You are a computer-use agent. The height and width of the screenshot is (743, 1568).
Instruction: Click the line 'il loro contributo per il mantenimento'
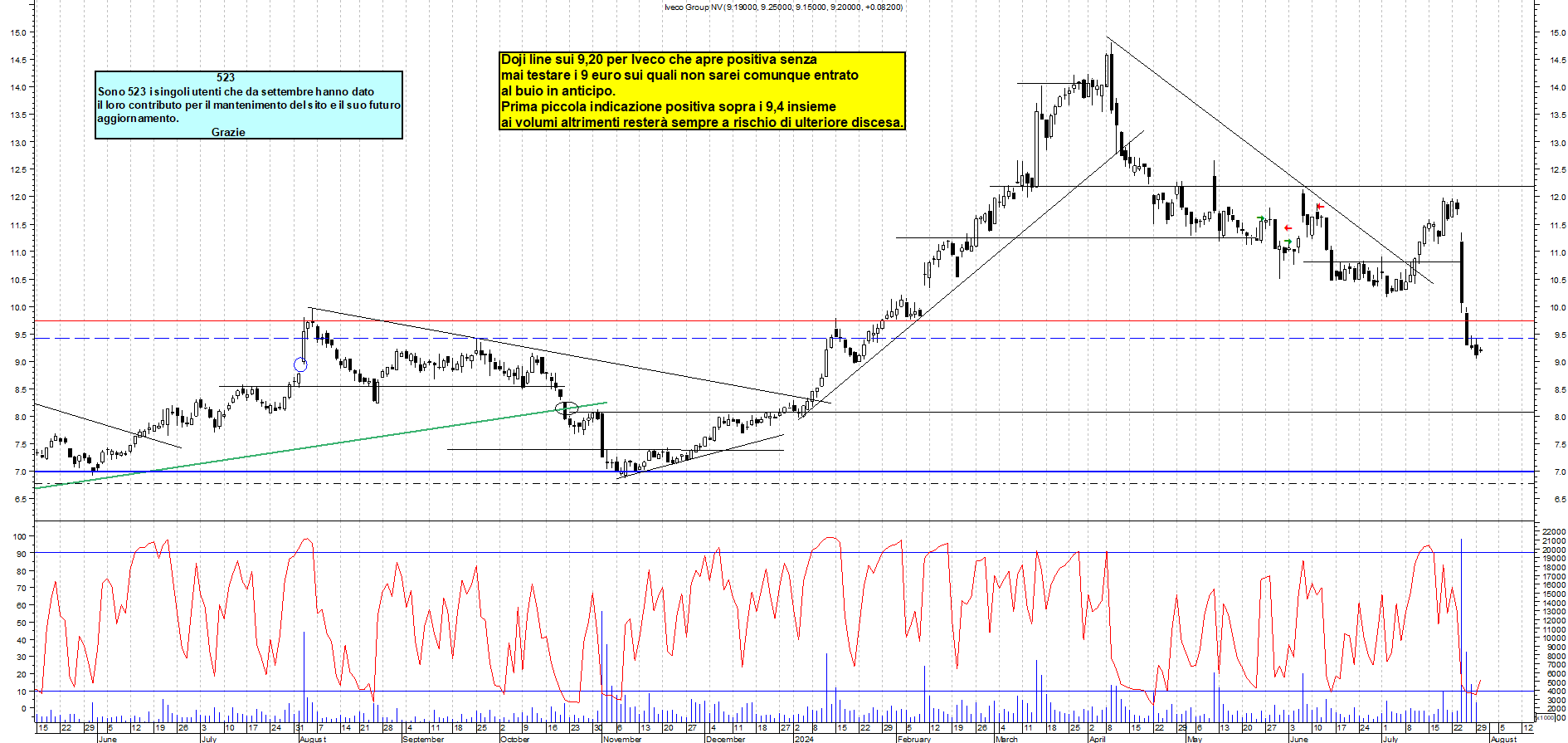pos(249,105)
